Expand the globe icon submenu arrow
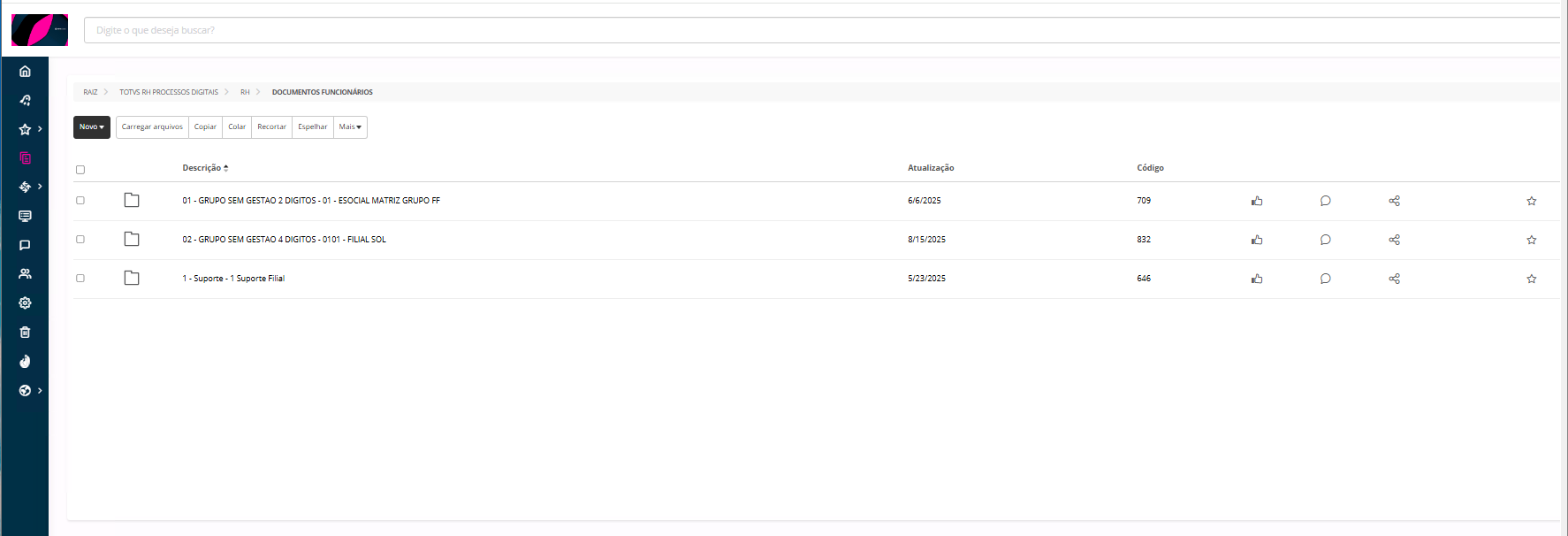This screenshot has height=536, width=1568. click(40, 390)
